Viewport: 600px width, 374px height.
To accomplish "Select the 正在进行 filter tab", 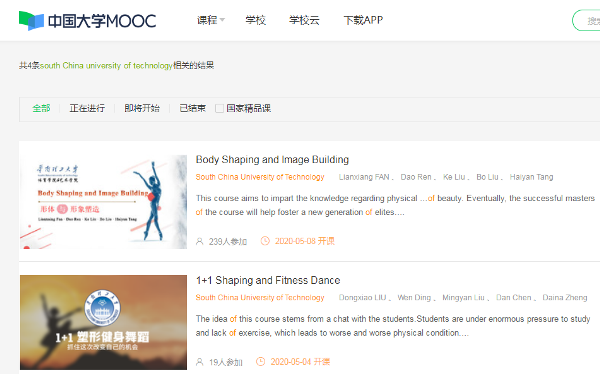I will (x=87, y=108).
